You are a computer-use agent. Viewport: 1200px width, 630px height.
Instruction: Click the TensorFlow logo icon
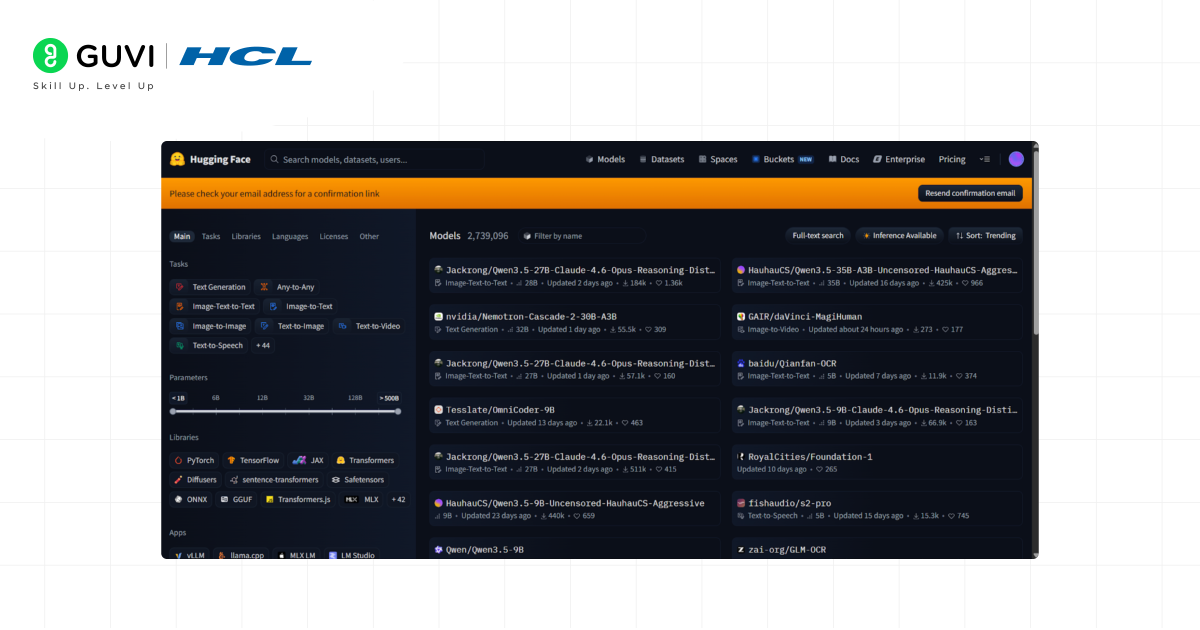231,460
